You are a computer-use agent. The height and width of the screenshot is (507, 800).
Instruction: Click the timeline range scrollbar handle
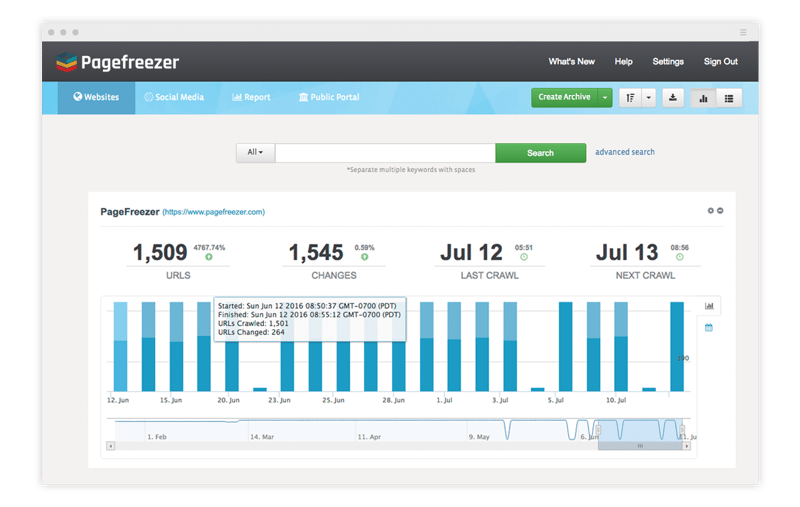(x=640, y=446)
